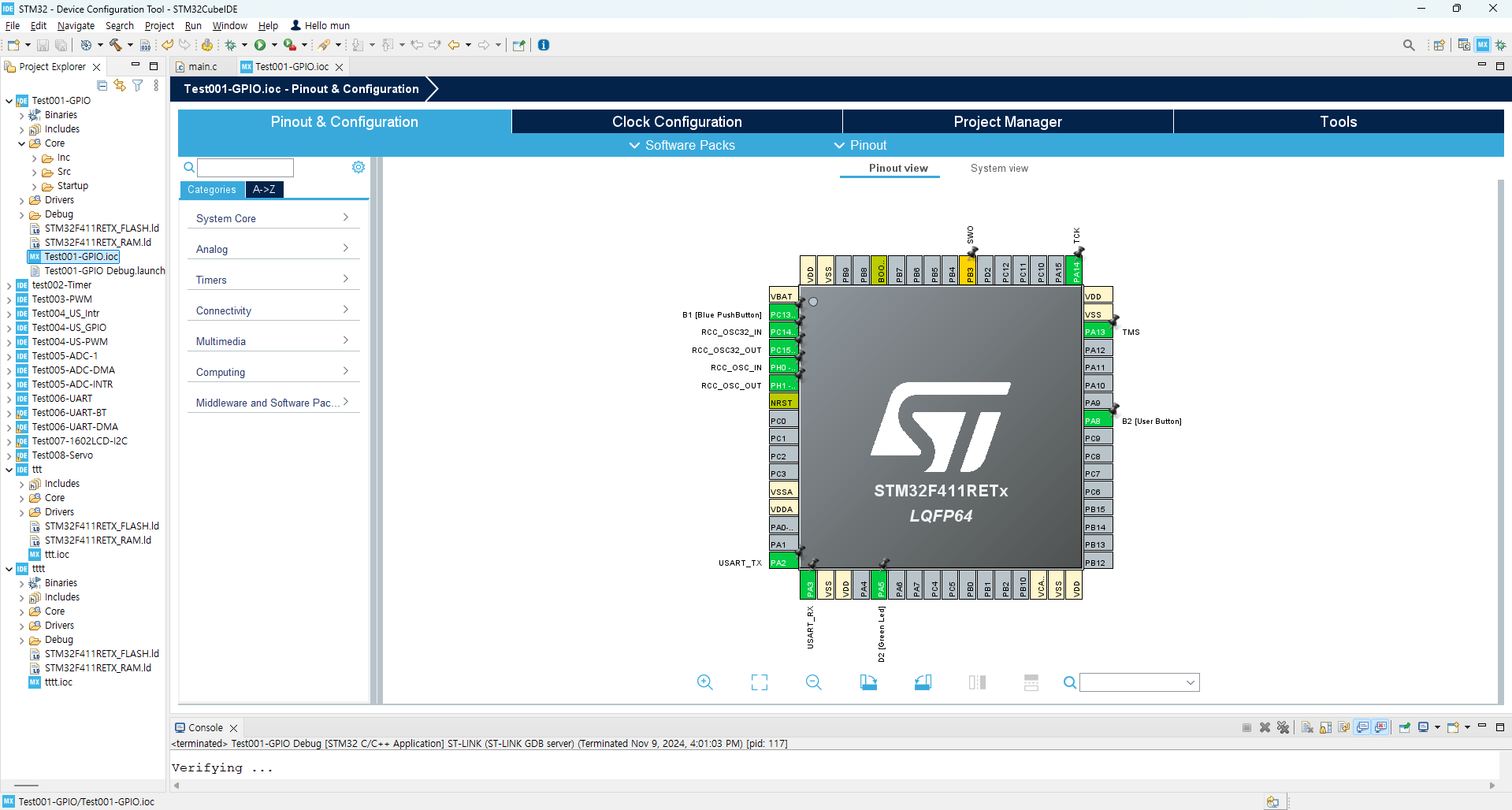Viewport: 1512px width, 810px height.
Task: Select the Pinout & Configuration tab
Action: 344,121
